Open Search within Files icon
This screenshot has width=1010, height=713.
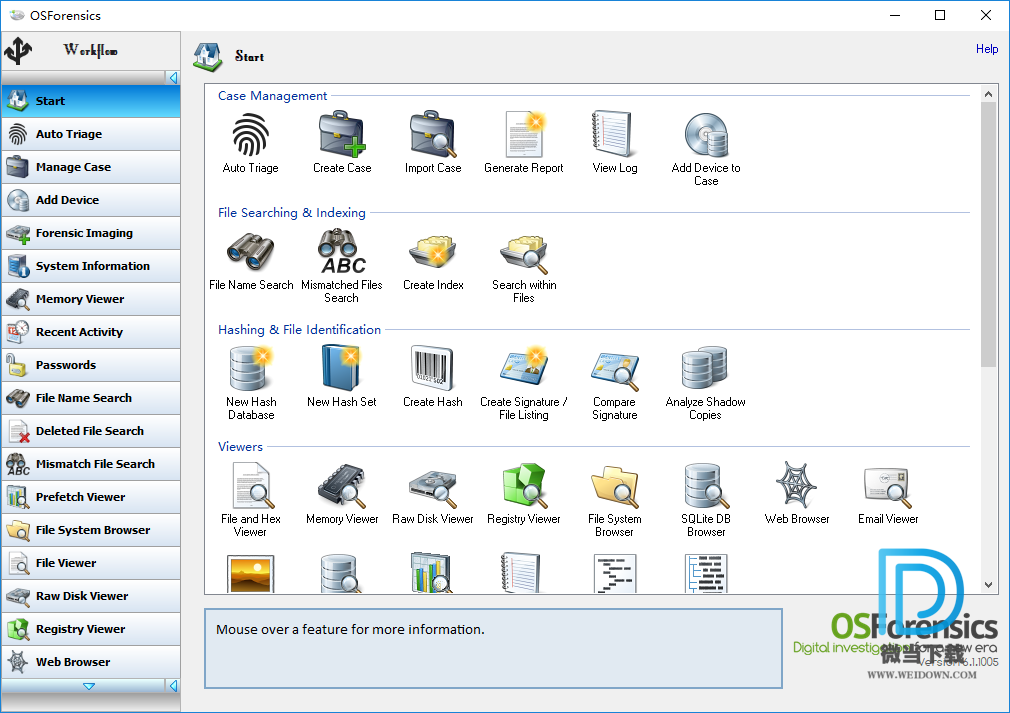pyautogui.click(x=524, y=253)
